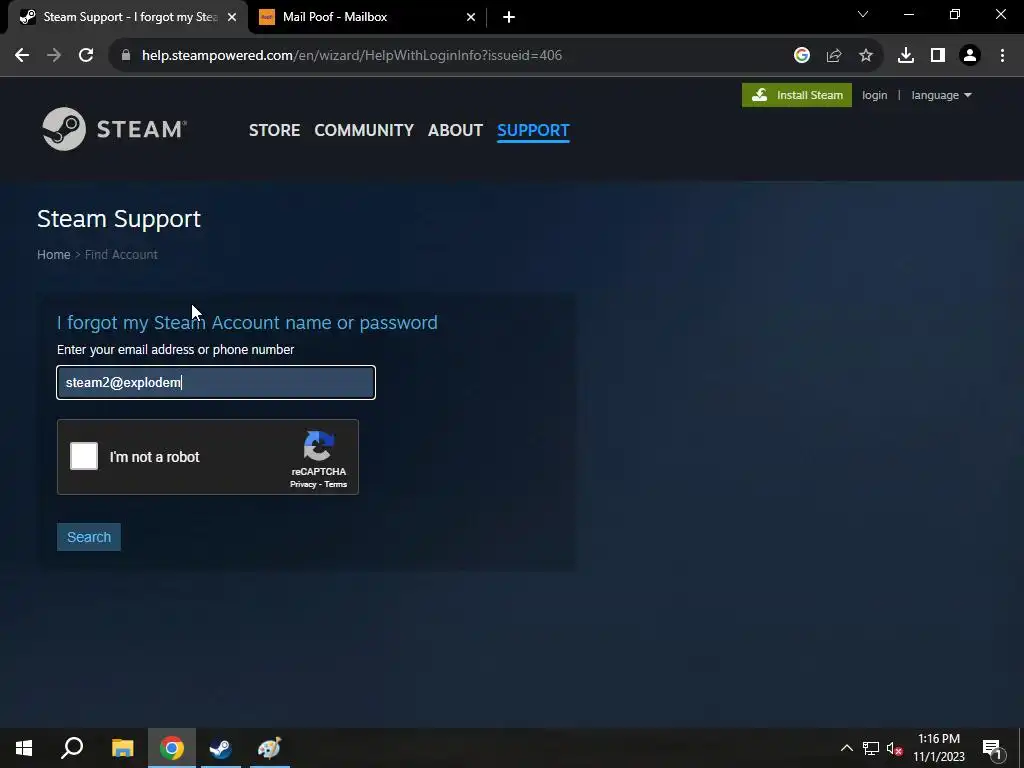The image size is (1024, 768).
Task: Reload the current page
Action: point(86,56)
